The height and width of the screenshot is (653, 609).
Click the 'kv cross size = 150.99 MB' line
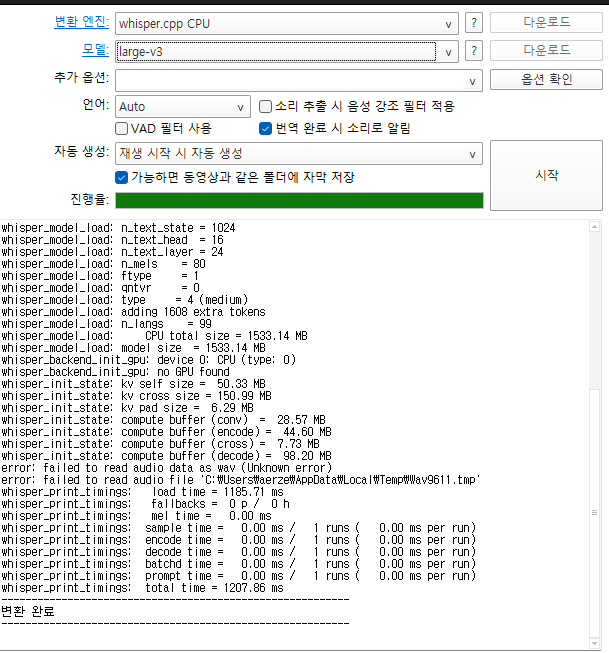click(x=137, y=396)
